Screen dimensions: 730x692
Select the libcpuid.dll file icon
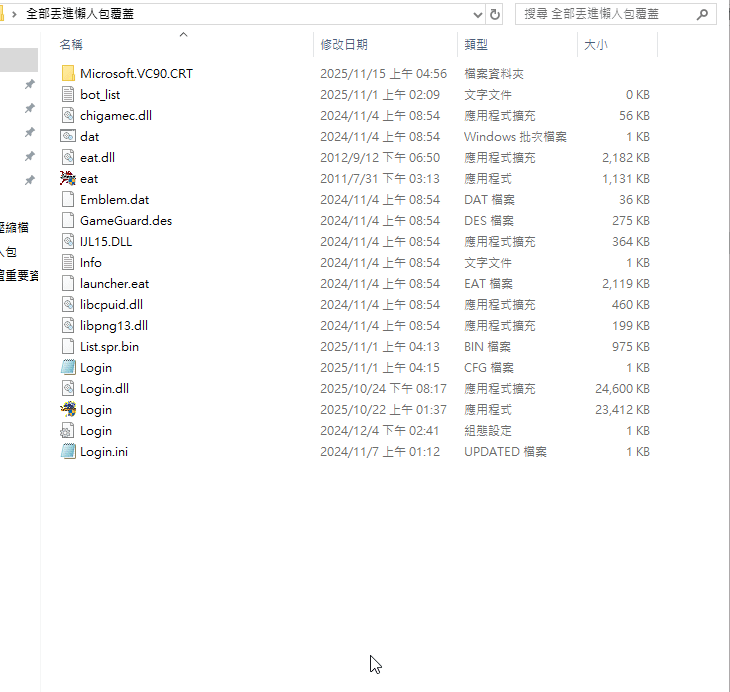(x=68, y=304)
